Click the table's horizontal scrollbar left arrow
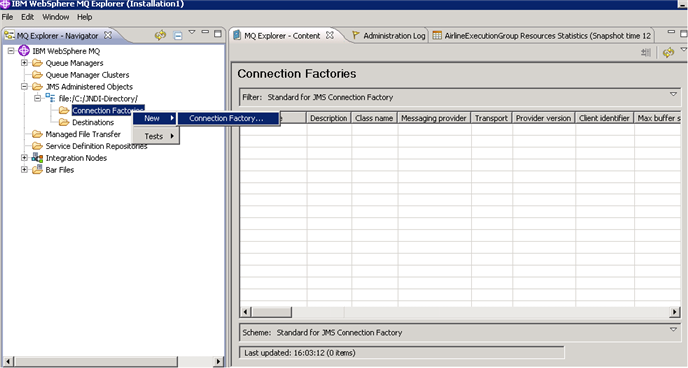688x368 pixels. tap(245, 312)
